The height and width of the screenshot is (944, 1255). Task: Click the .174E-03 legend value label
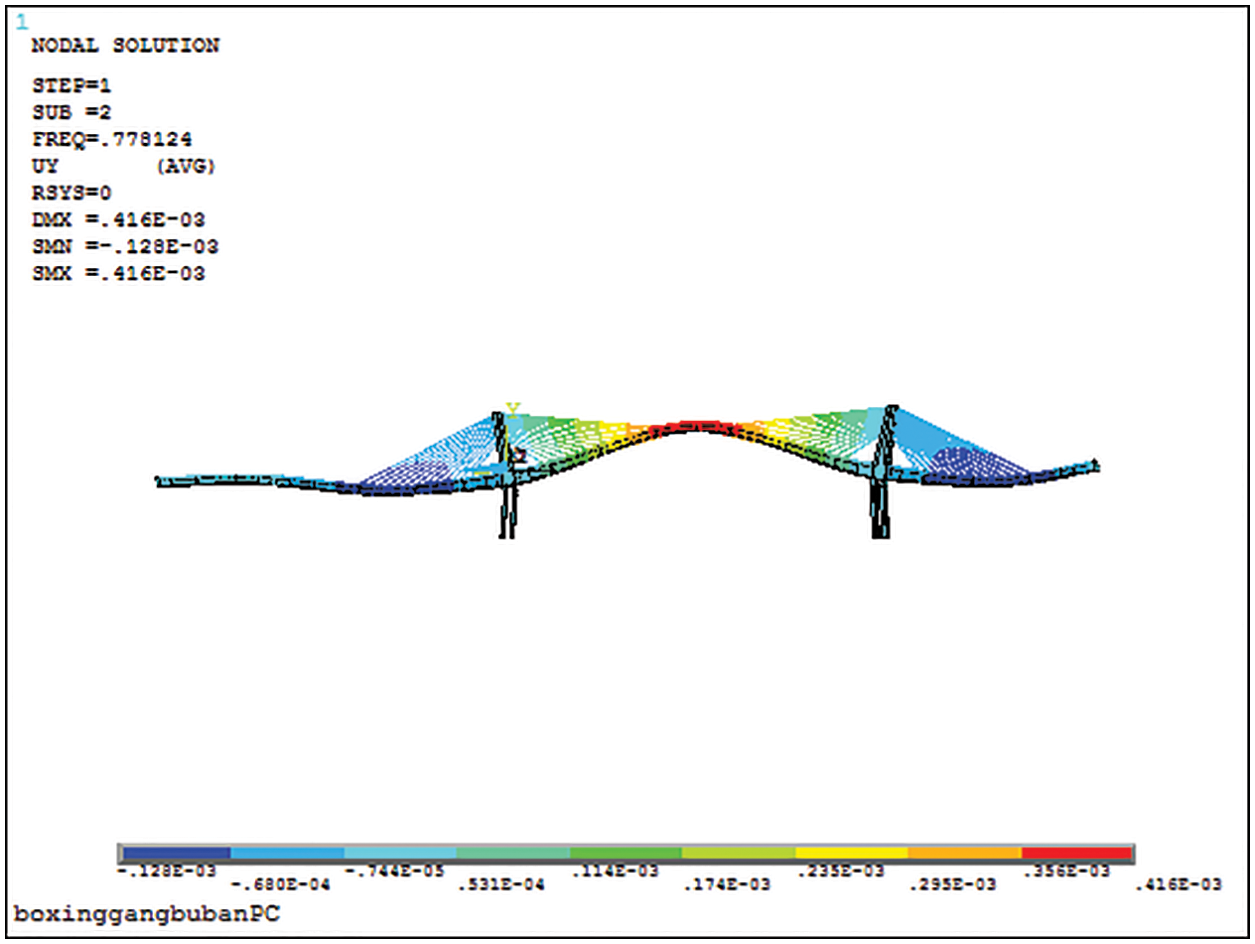coord(726,885)
